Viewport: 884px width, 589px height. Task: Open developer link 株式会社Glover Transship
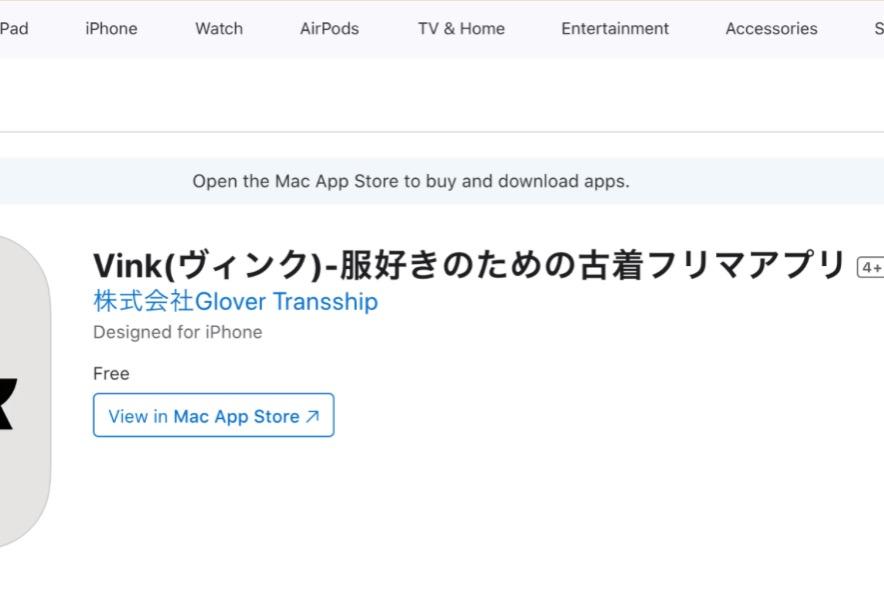[236, 302]
